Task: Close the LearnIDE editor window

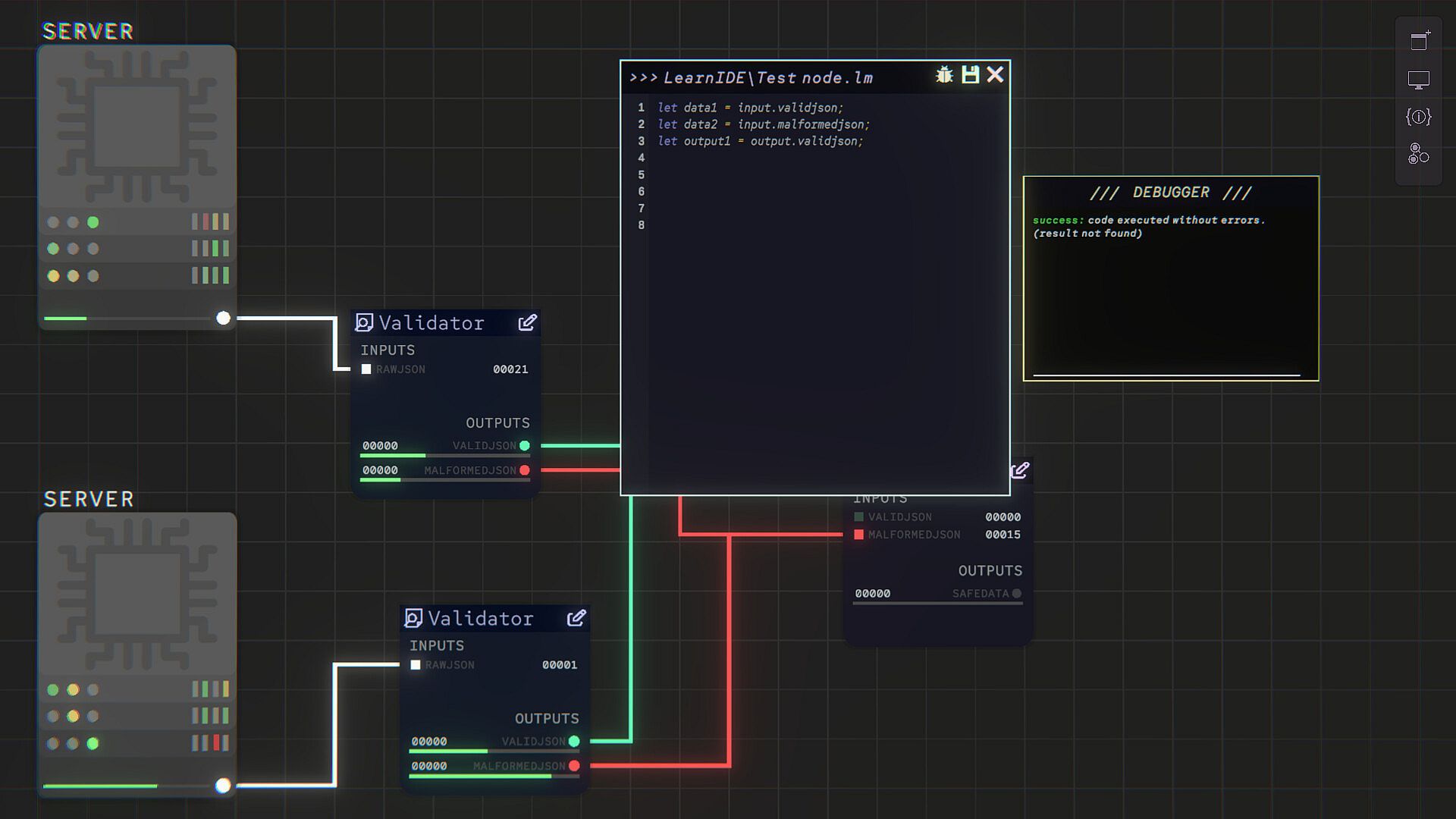Action: tap(995, 74)
